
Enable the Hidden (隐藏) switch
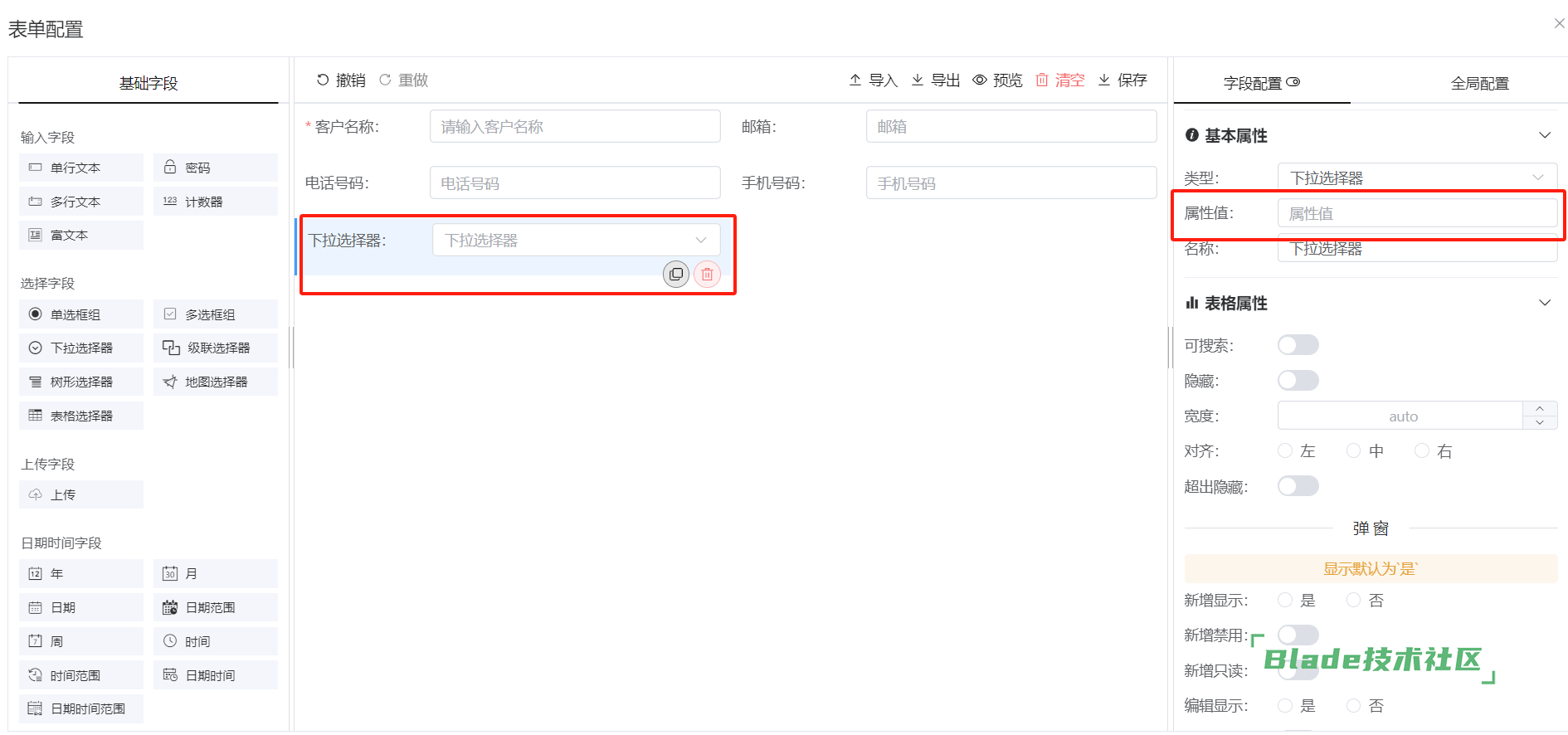point(1298,381)
